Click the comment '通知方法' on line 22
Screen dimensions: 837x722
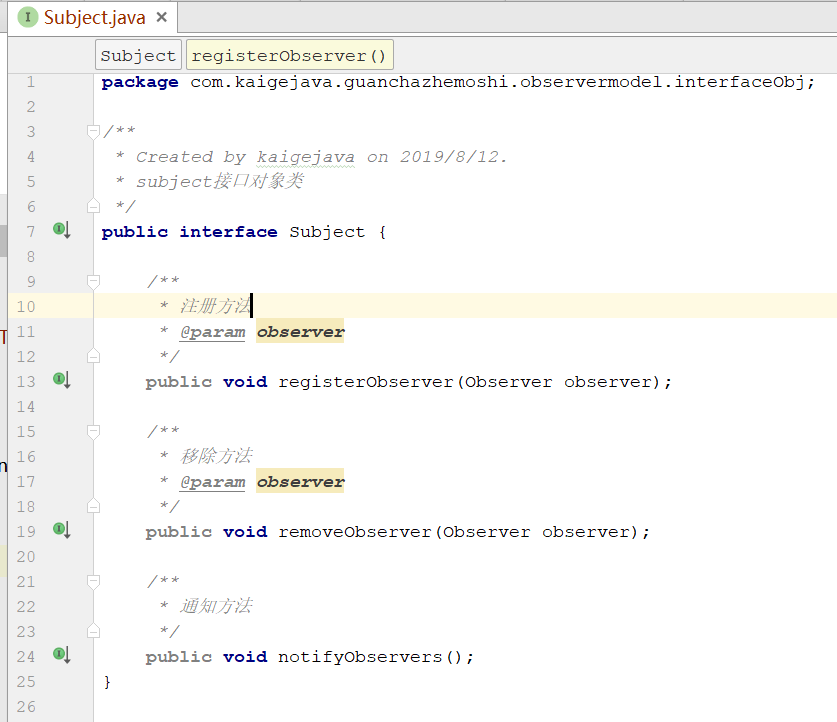pos(216,606)
